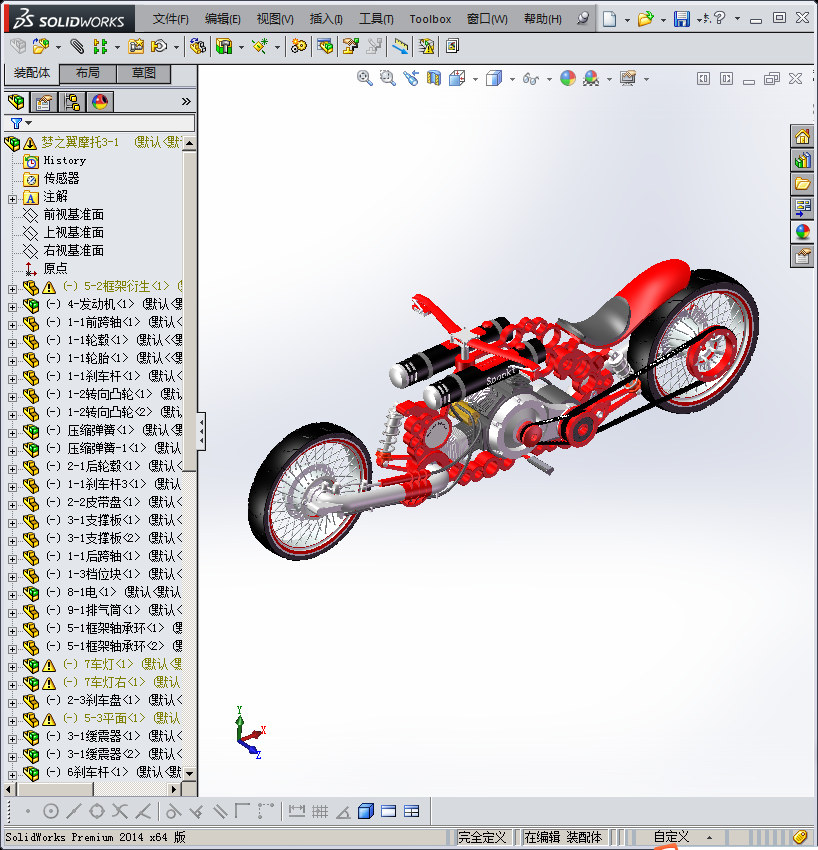Click the Exploded View icon
Image resolution: width=818 pixels, height=850 pixels.
click(351, 47)
